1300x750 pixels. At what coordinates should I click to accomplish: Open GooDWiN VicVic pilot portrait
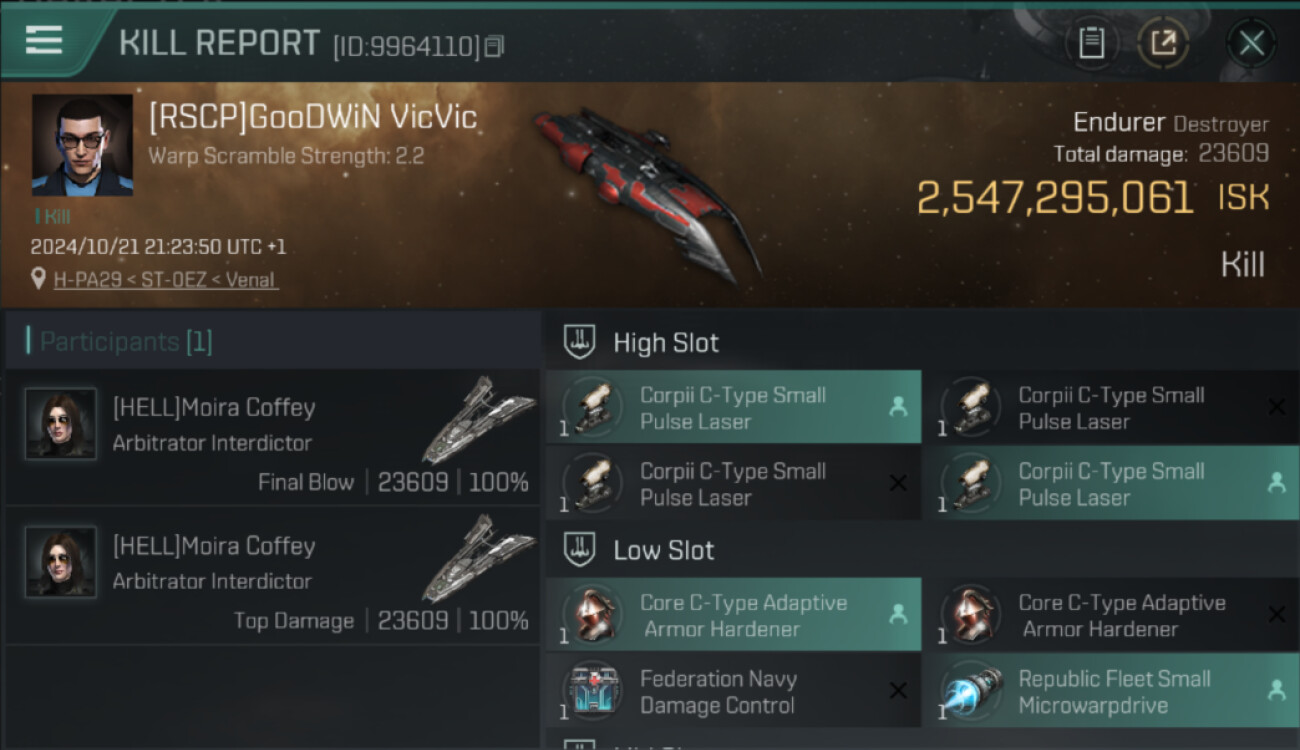tap(82, 145)
